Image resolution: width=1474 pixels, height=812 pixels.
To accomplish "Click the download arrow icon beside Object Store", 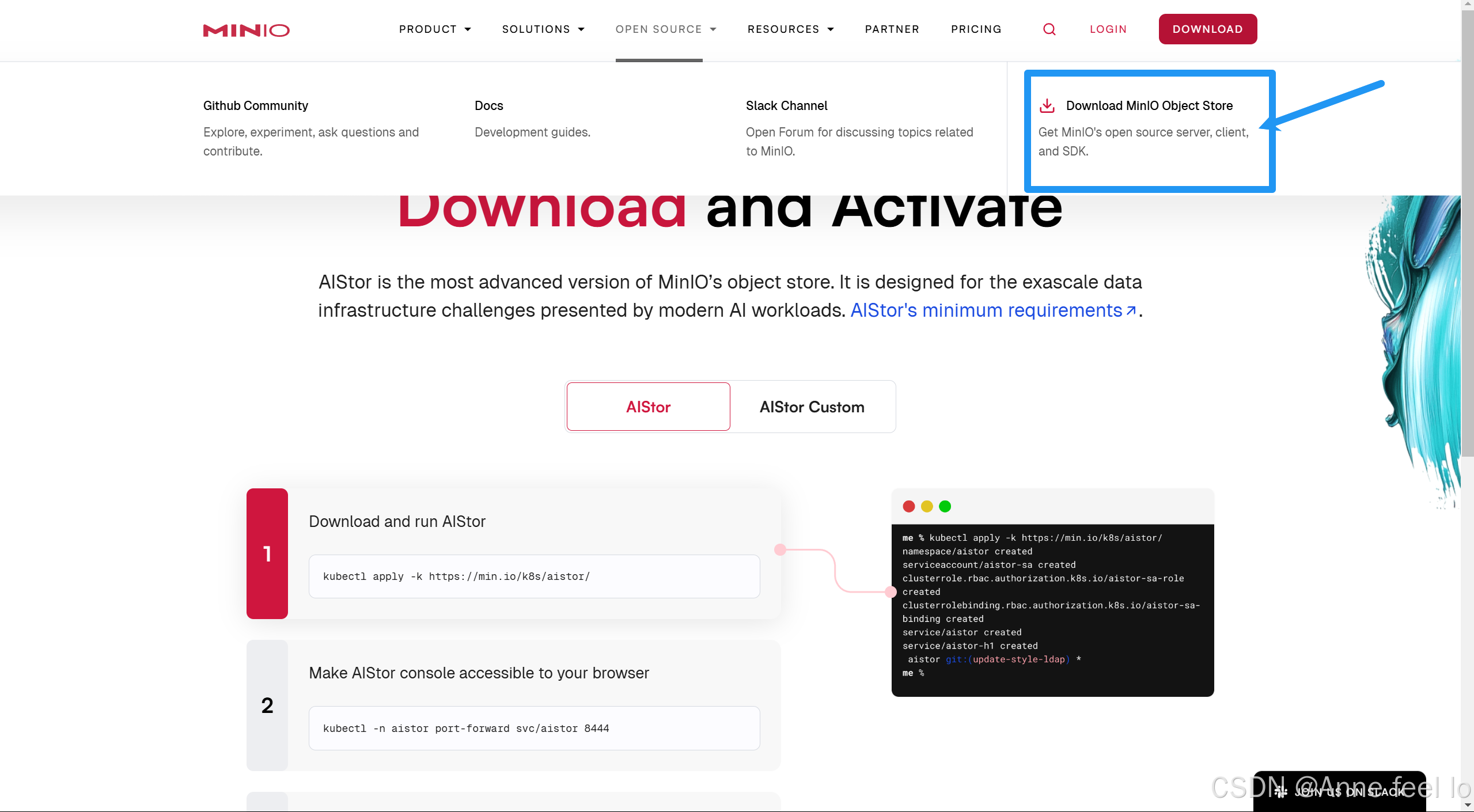I will click(x=1047, y=105).
